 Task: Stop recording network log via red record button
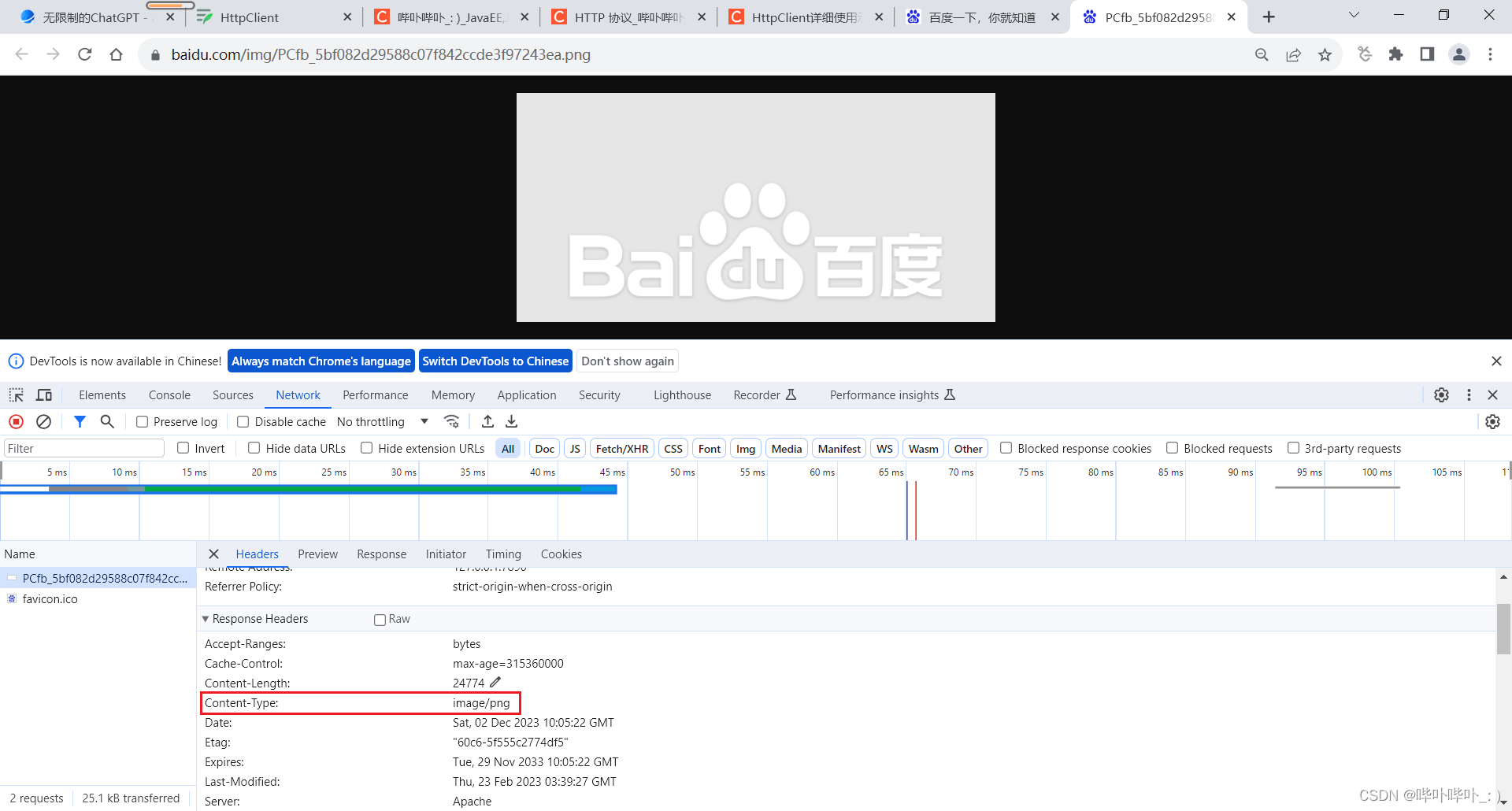click(x=16, y=421)
